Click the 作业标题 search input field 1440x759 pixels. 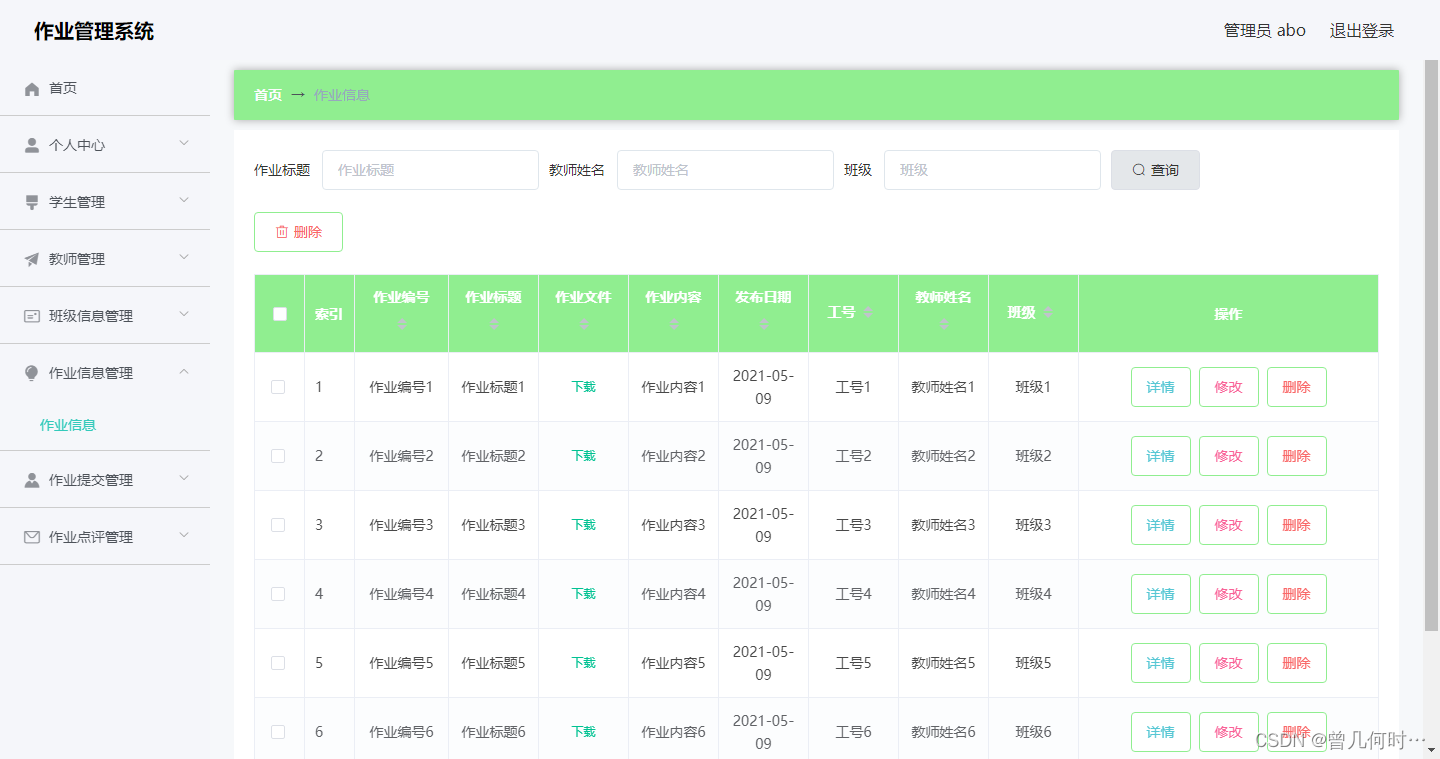pos(430,170)
